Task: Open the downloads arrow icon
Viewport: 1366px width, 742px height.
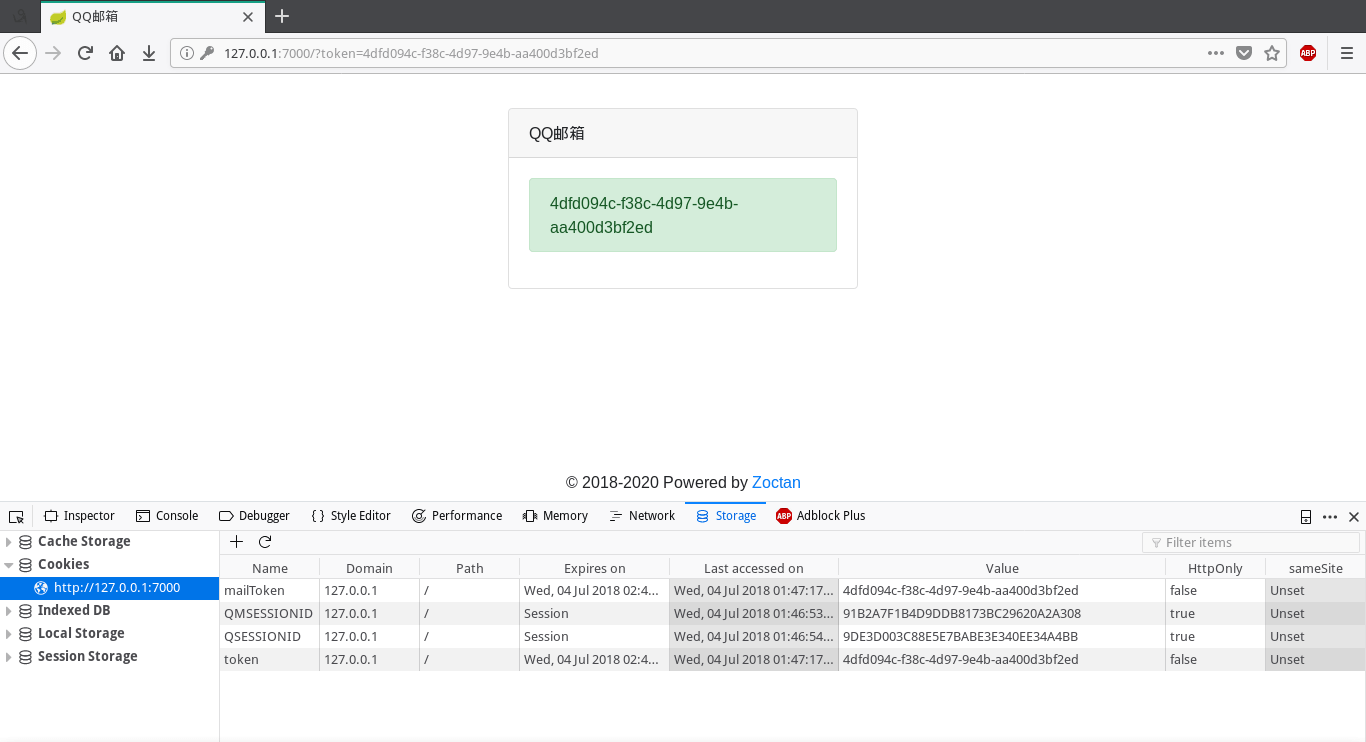Action: coord(149,53)
